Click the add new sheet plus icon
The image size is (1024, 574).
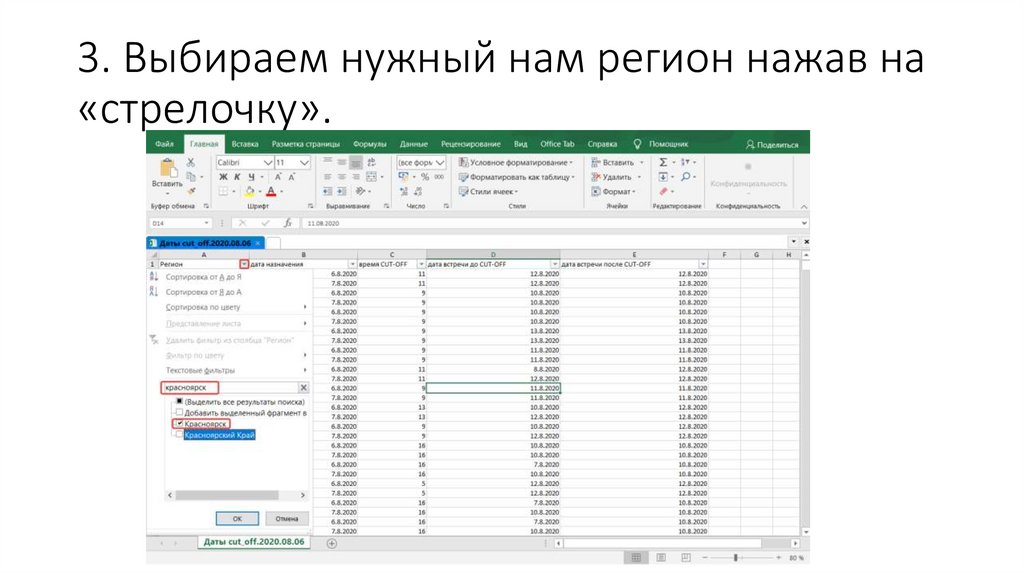click(x=332, y=543)
